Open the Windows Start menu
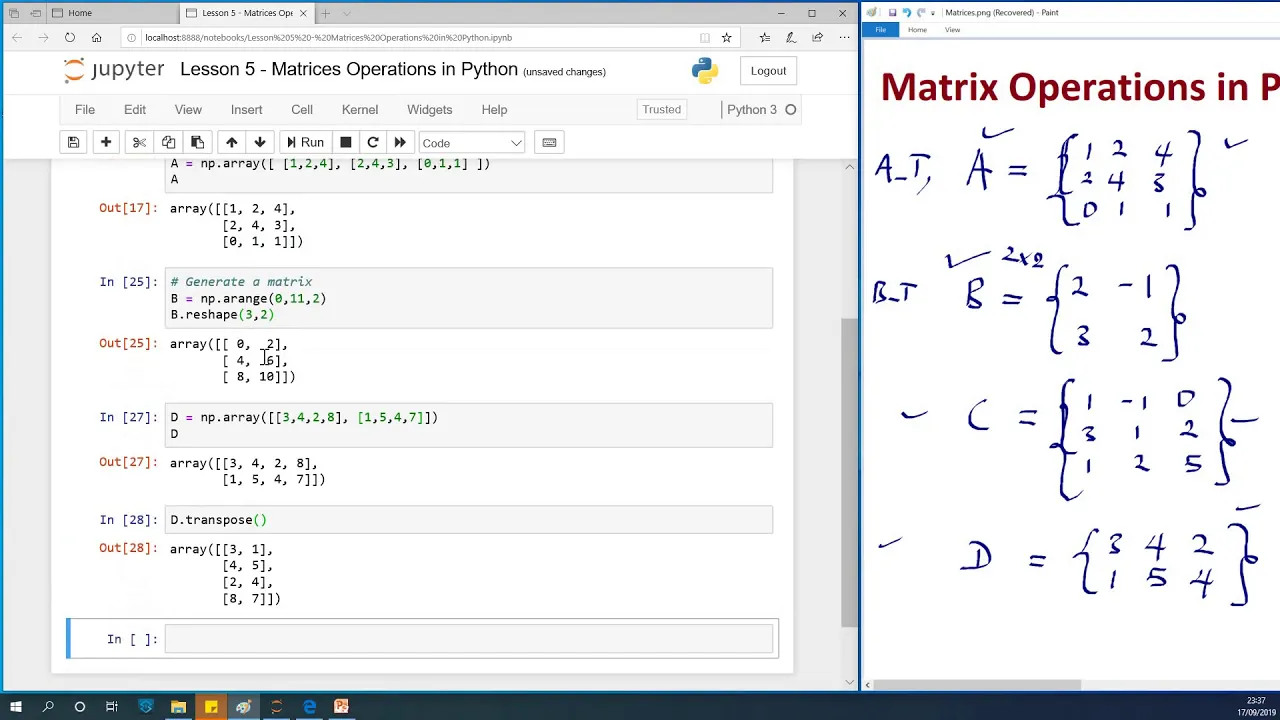Viewport: 1280px width, 720px height. (x=15, y=707)
